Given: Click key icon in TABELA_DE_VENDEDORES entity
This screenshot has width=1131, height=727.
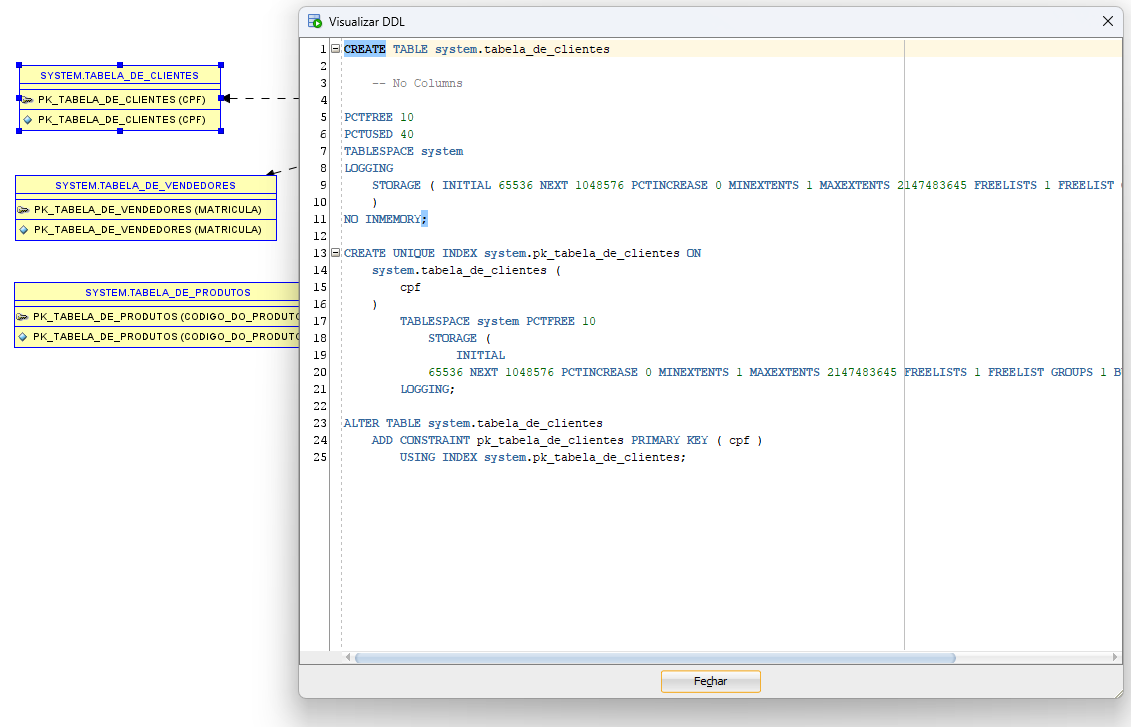Looking at the screenshot, I should (x=24, y=210).
